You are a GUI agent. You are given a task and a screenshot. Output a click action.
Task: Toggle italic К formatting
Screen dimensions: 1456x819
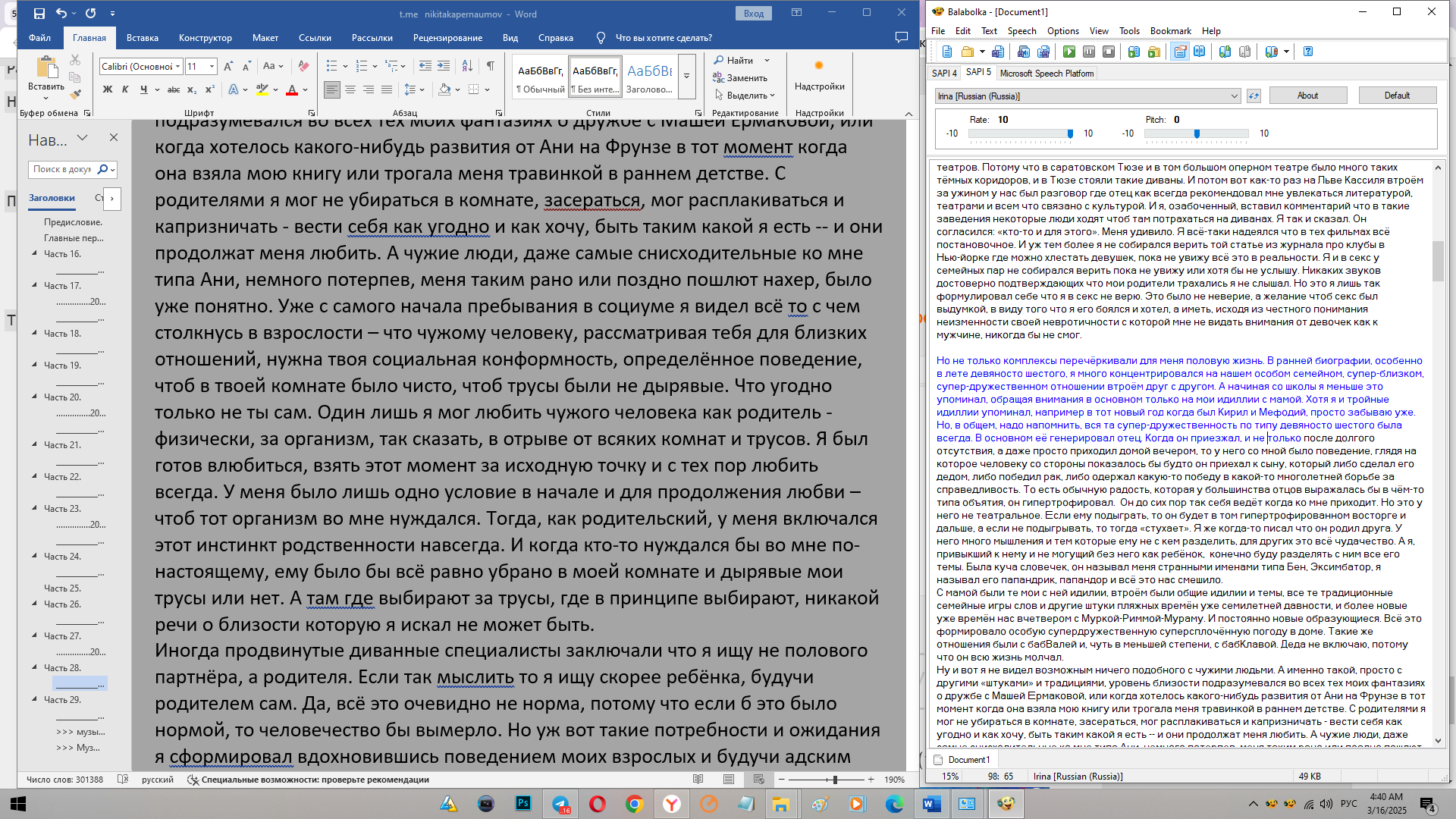(x=125, y=89)
